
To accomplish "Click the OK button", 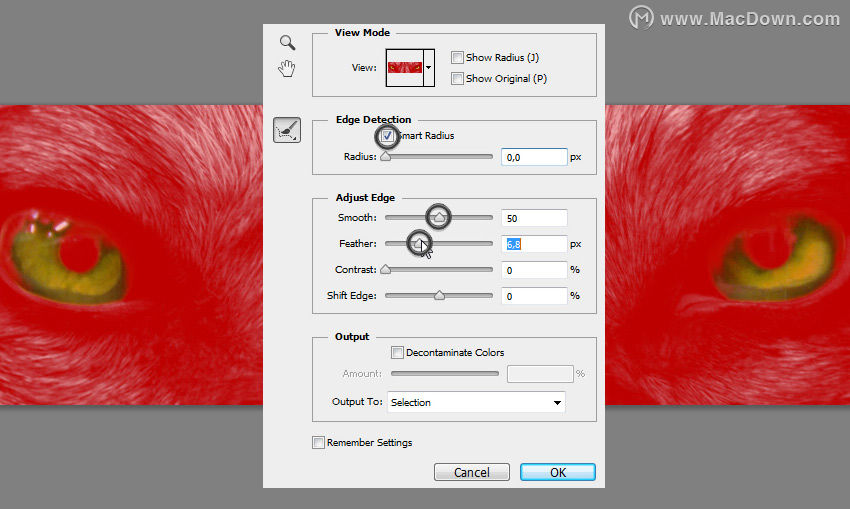I will (x=558, y=472).
